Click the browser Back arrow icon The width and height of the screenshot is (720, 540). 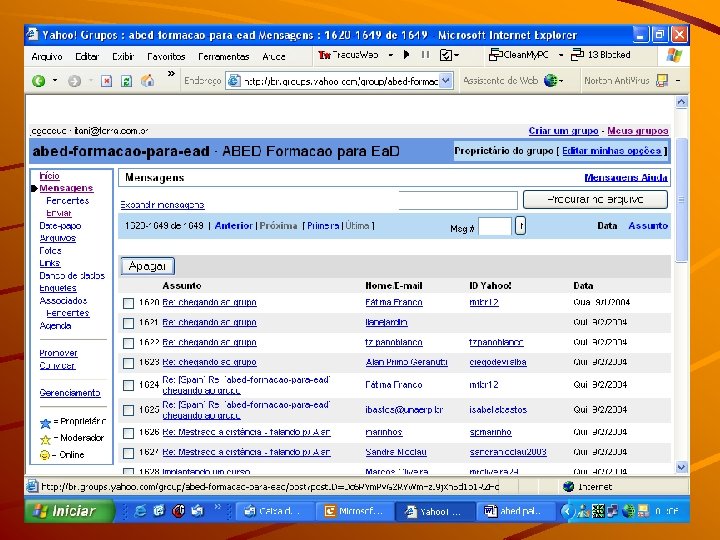tap(39, 81)
